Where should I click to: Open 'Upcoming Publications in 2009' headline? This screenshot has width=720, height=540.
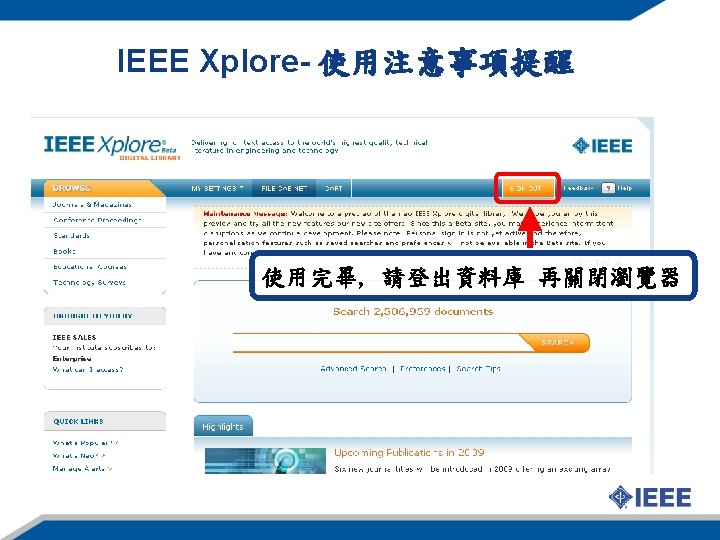coord(409,453)
